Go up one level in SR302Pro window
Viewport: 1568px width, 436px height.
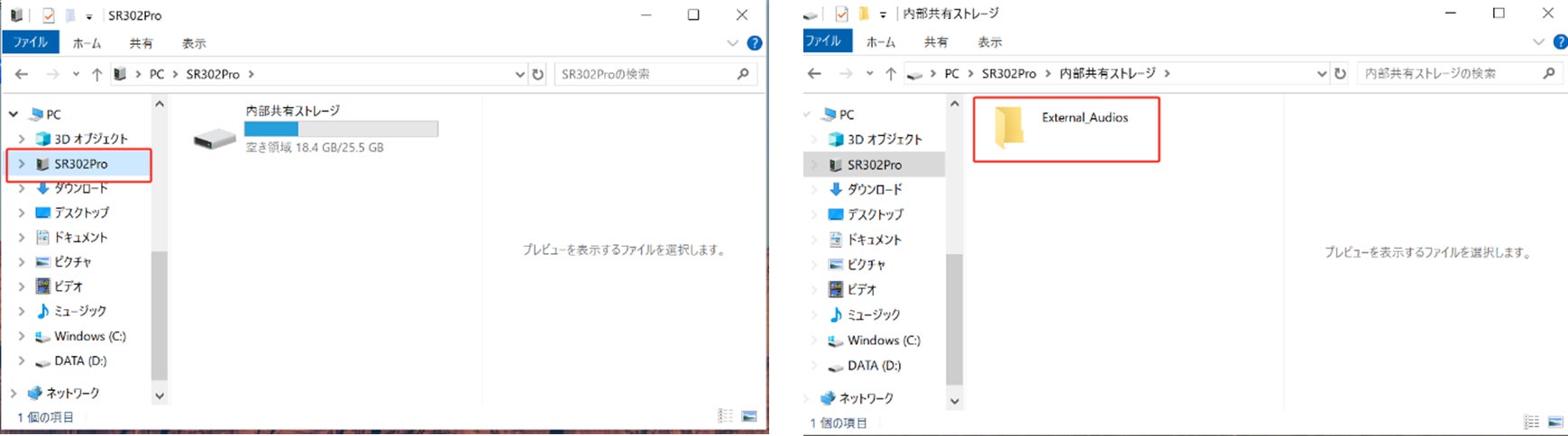click(x=96, y=74)
